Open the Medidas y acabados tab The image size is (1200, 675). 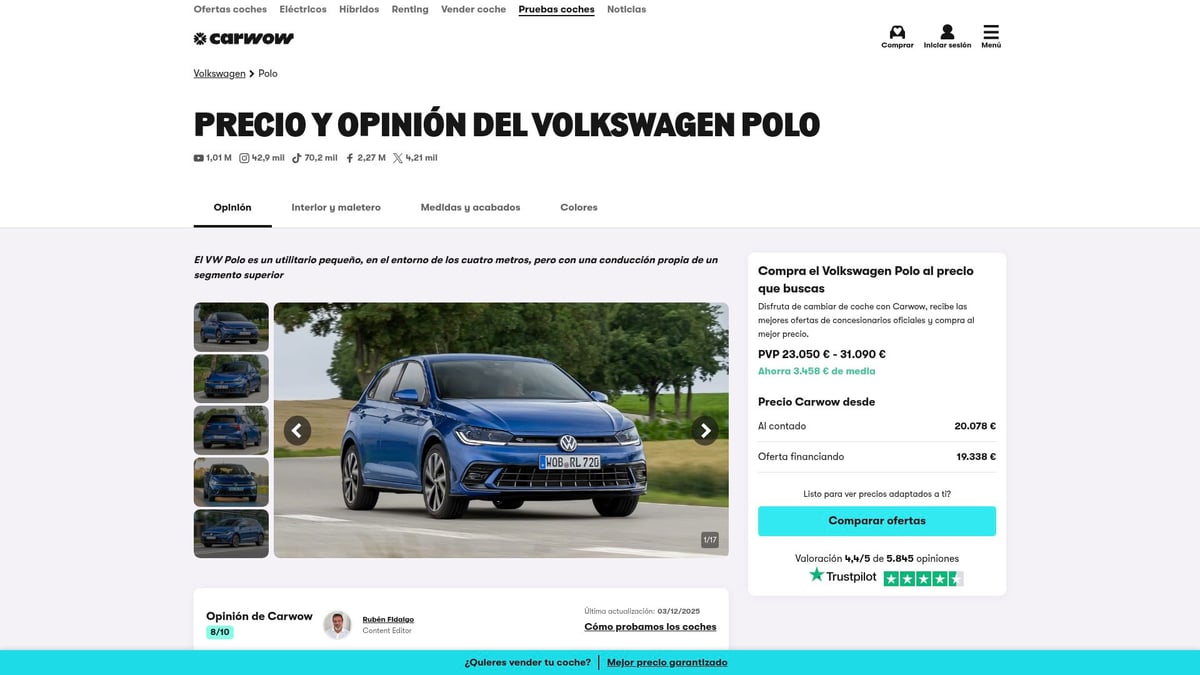470,208
